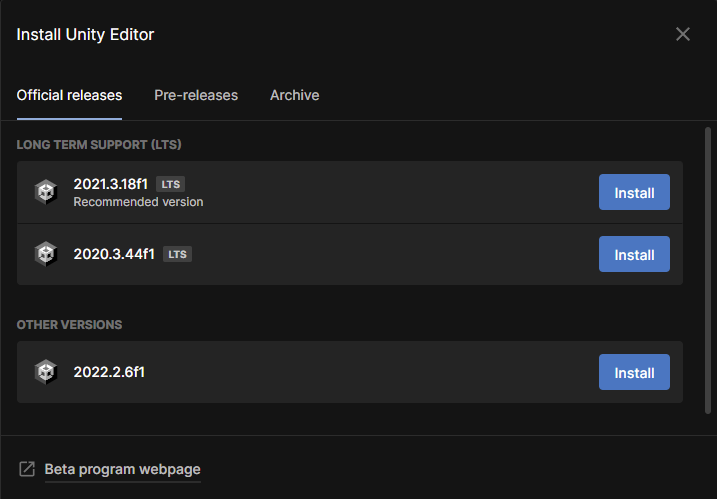Click the version list vertical scrollbar

(x=708, y=271)
